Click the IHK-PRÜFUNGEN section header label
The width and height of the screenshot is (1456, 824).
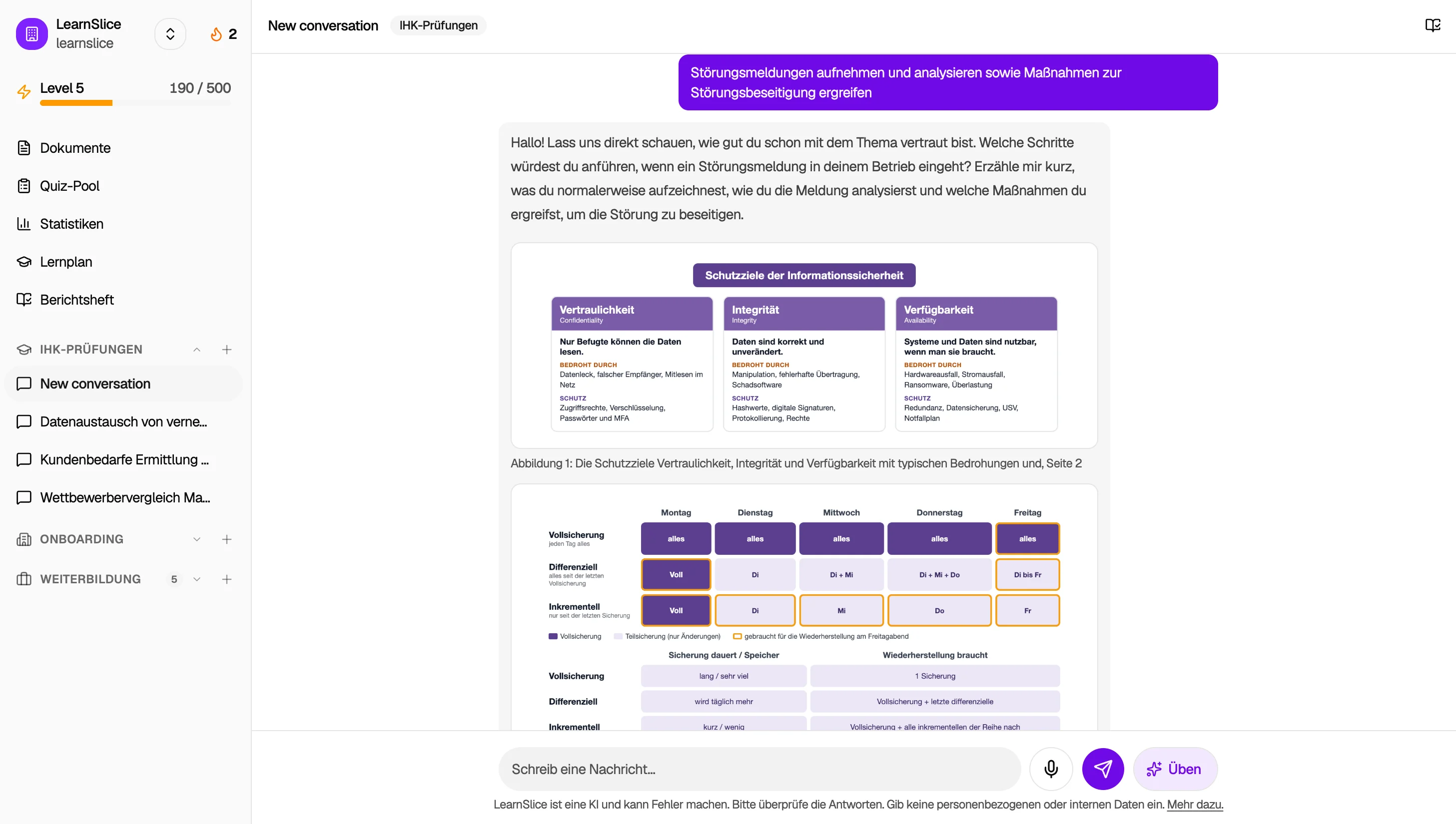[x=91, y=349]
